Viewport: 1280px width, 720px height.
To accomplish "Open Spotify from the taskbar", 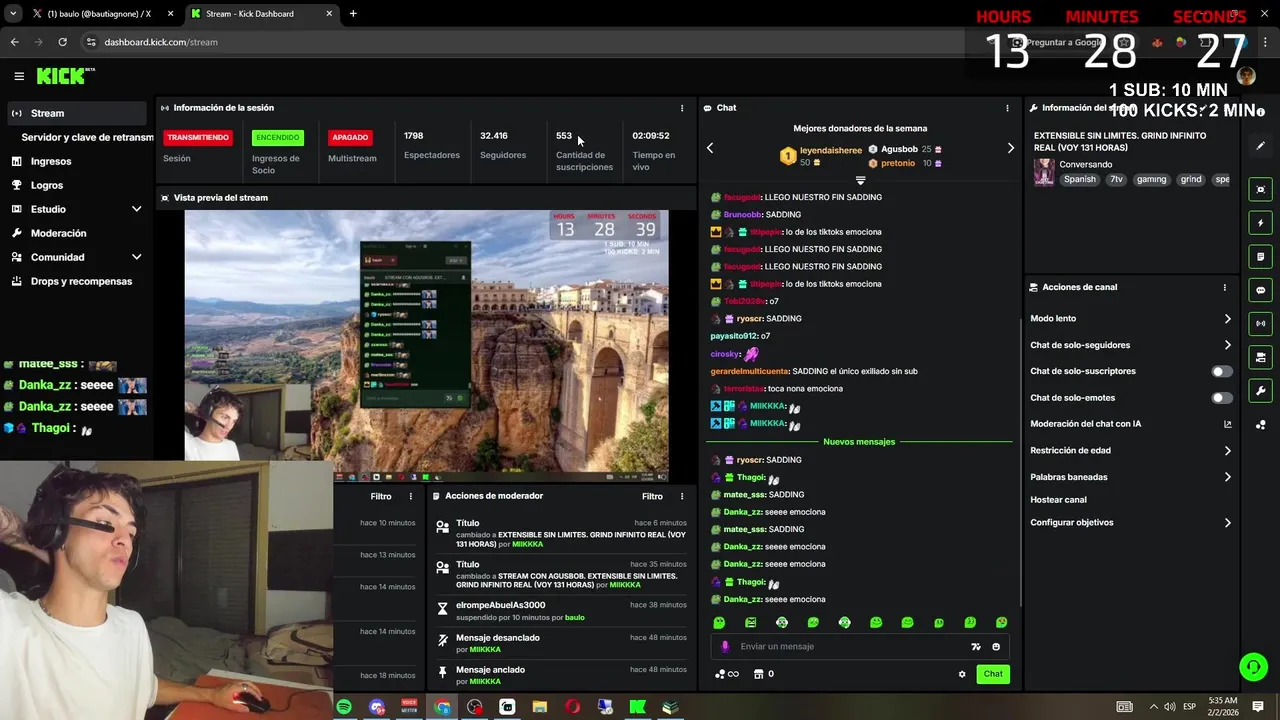I will point(344,707).
